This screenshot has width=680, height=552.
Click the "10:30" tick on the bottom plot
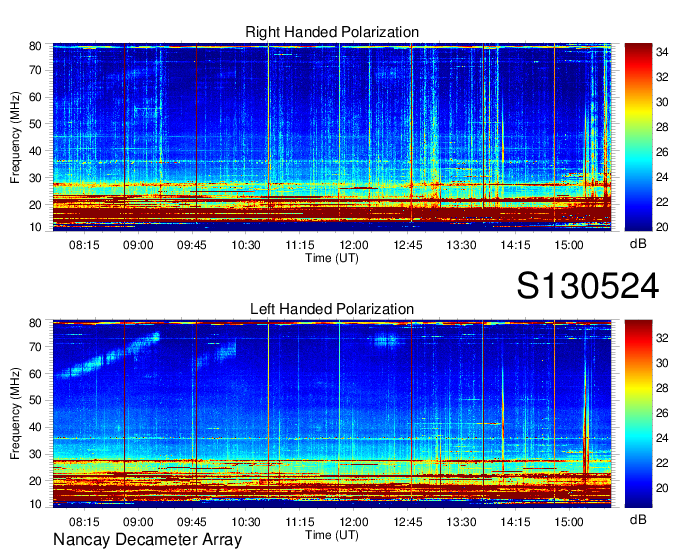pyautogui.click(x=246, y=522)
